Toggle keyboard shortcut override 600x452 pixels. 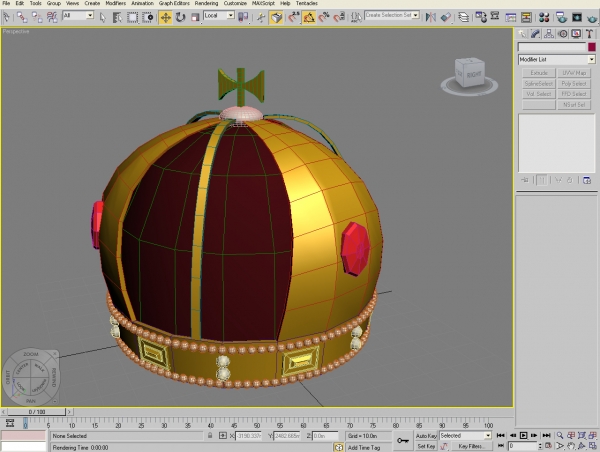[x=276, y=17]
